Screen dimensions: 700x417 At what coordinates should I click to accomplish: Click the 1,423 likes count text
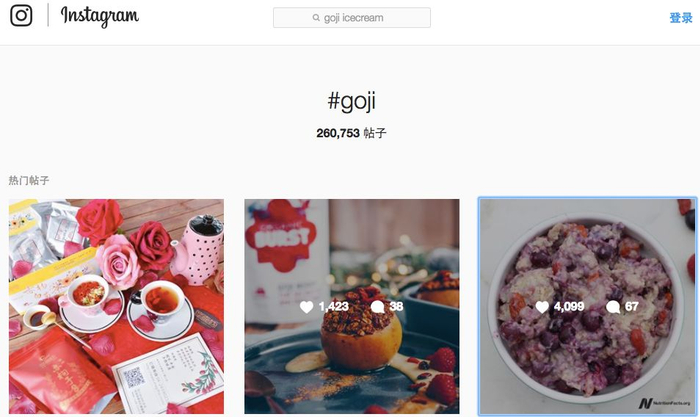(333, 306)
